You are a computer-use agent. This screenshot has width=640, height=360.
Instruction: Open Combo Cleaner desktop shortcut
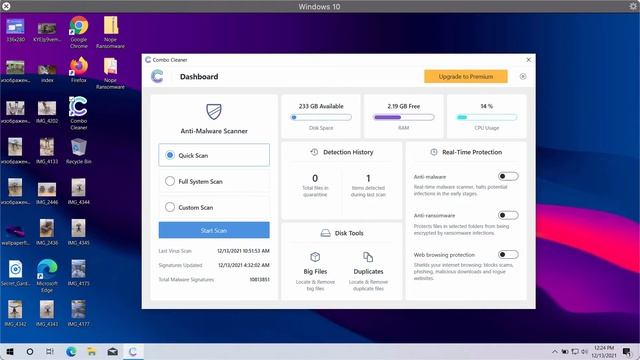pos(78,113)
